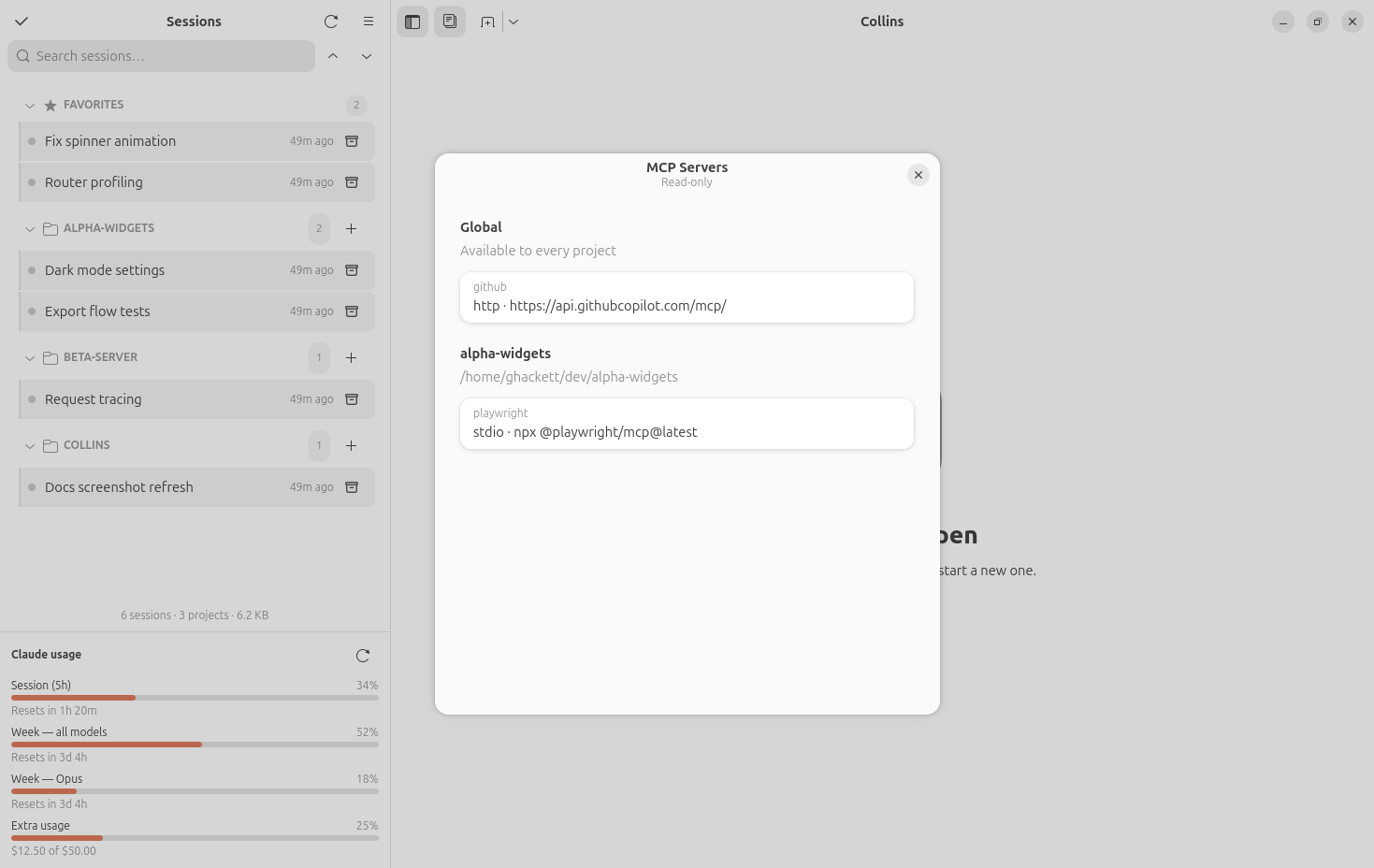This screenshot has height=868, width=1374.
Task: Toggle the sidebar panel visibility
Action: (412, 22)
